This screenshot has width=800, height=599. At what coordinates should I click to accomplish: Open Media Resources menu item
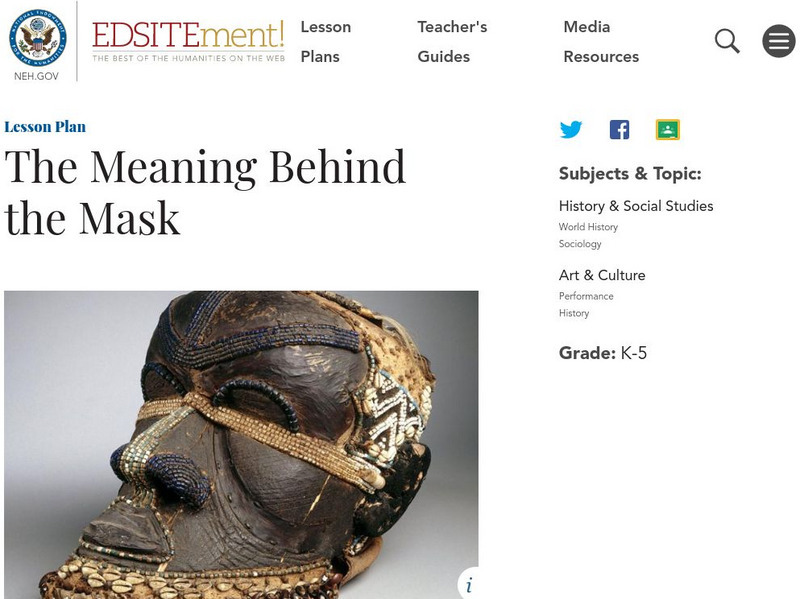[601, 41]
